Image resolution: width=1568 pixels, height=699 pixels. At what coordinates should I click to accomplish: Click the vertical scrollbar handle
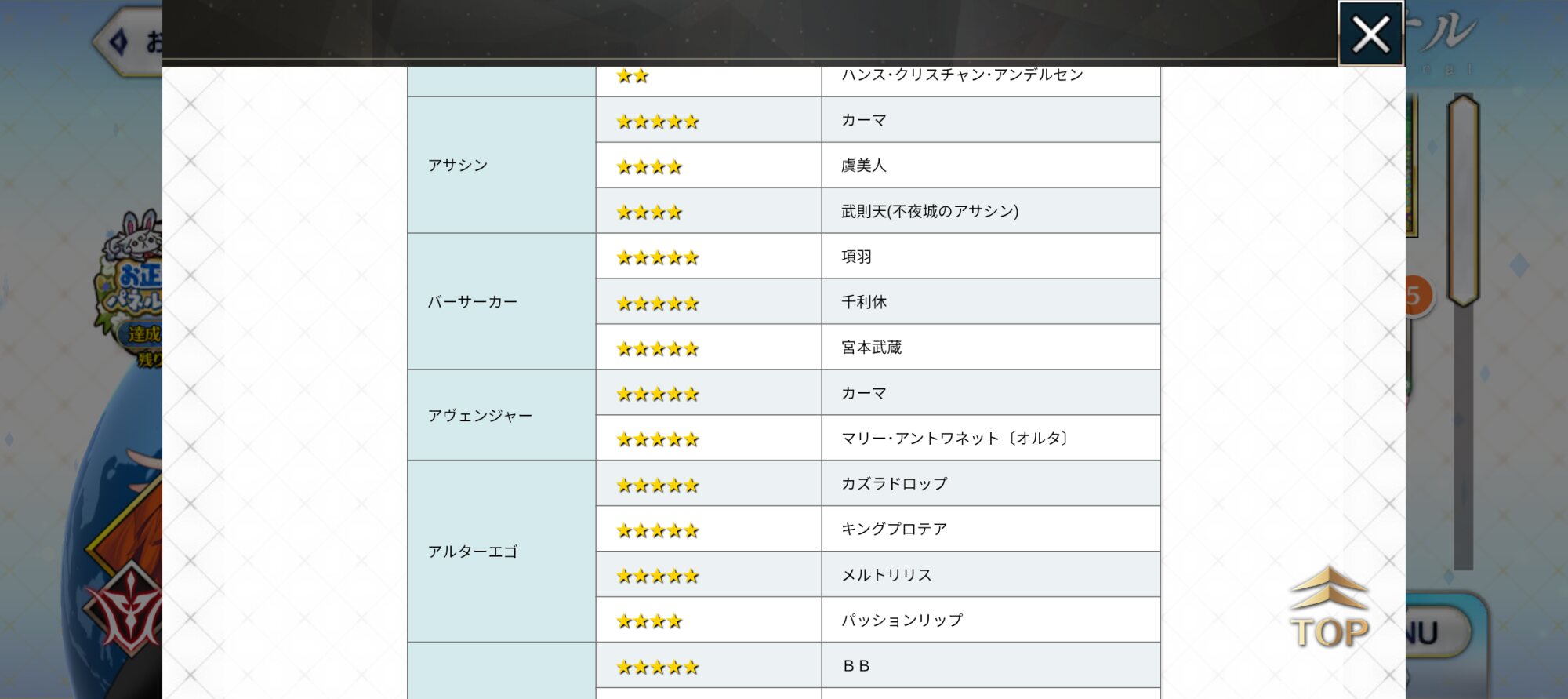pyautogui.click(x=1462, y=199)
